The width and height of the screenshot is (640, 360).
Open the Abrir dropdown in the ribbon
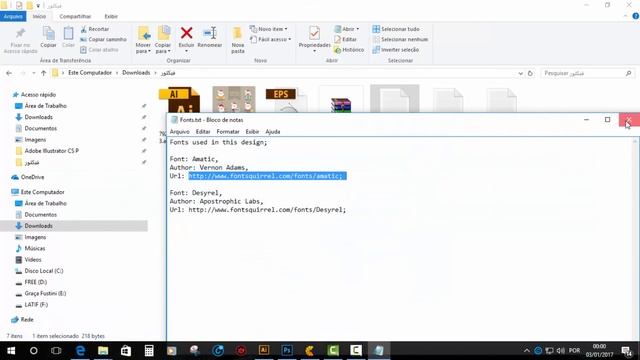(x=347, y=29)
